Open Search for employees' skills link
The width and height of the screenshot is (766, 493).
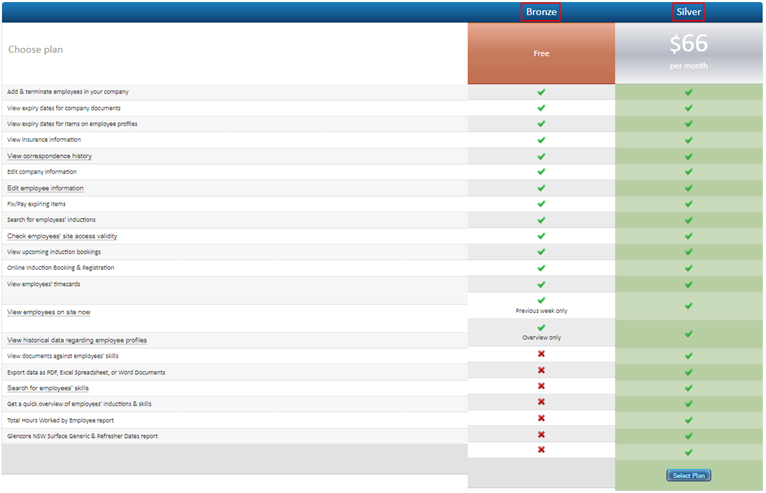[x=48, y=388]
